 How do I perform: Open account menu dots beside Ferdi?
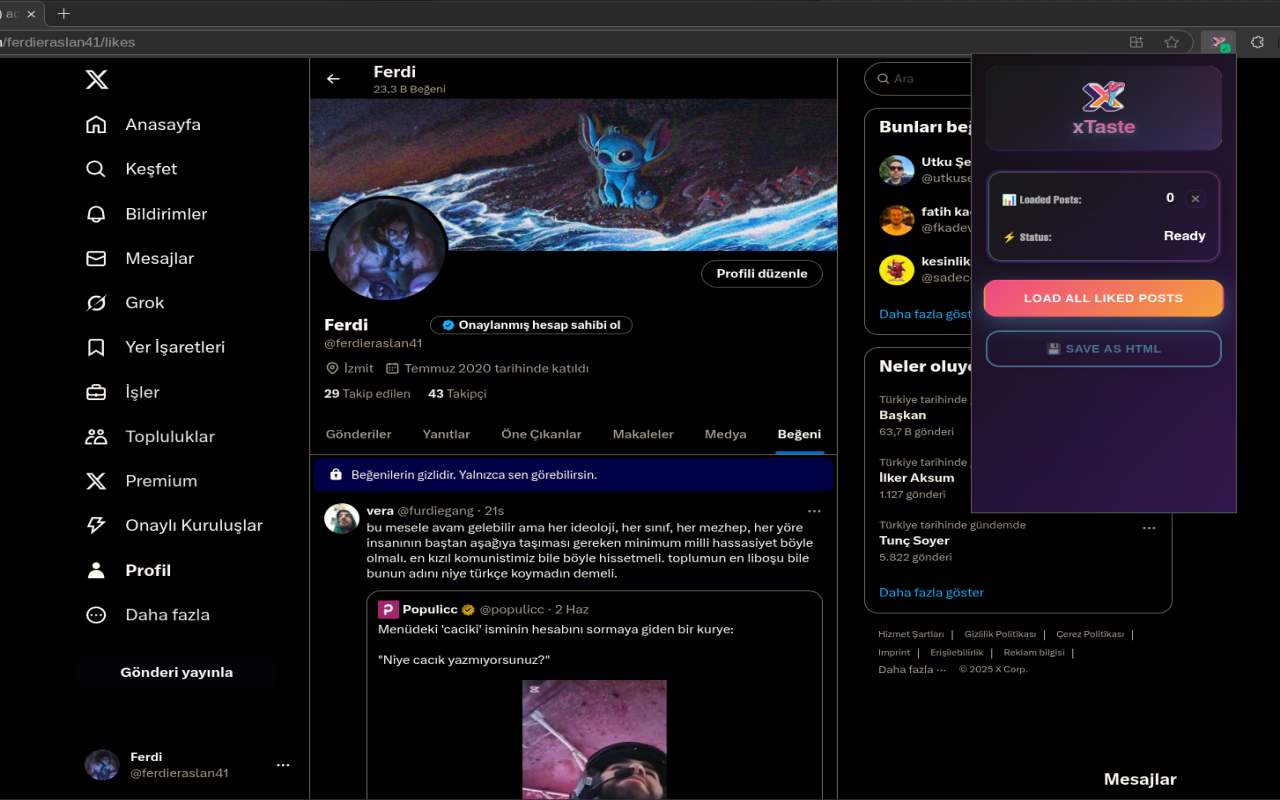(x=283, y=765)
